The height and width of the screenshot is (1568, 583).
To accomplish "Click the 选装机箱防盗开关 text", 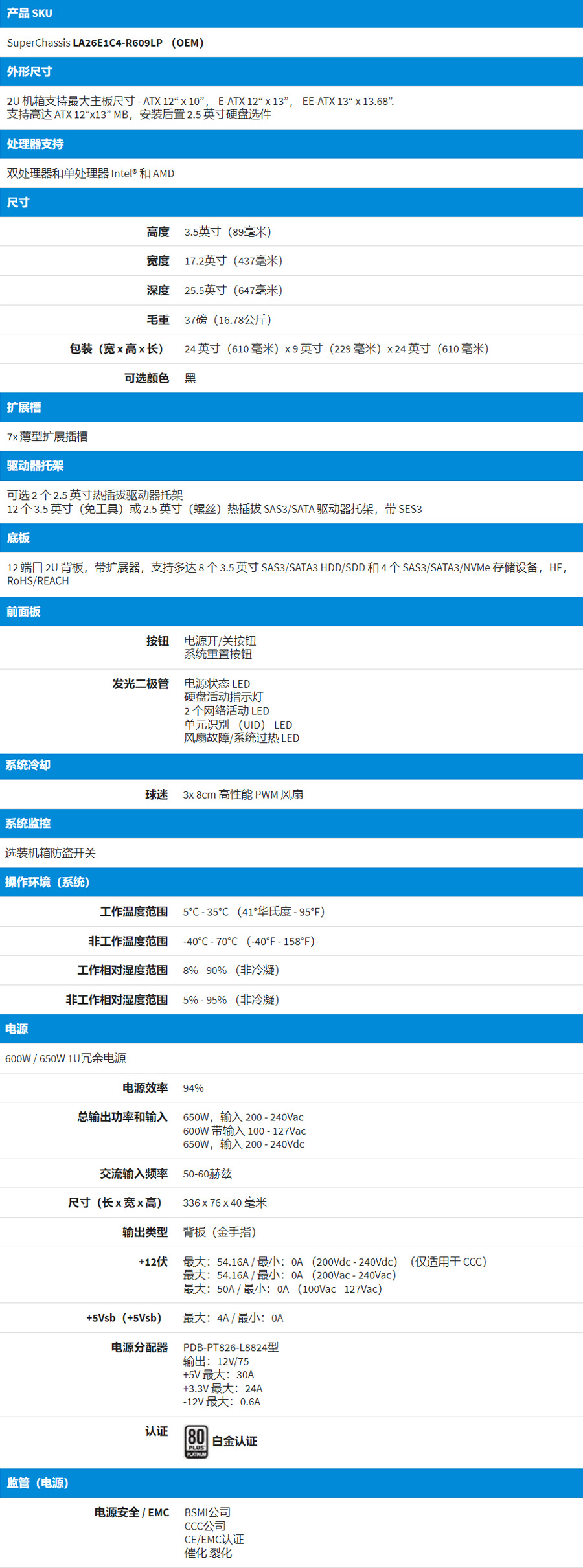I will [x=51, y=853].
